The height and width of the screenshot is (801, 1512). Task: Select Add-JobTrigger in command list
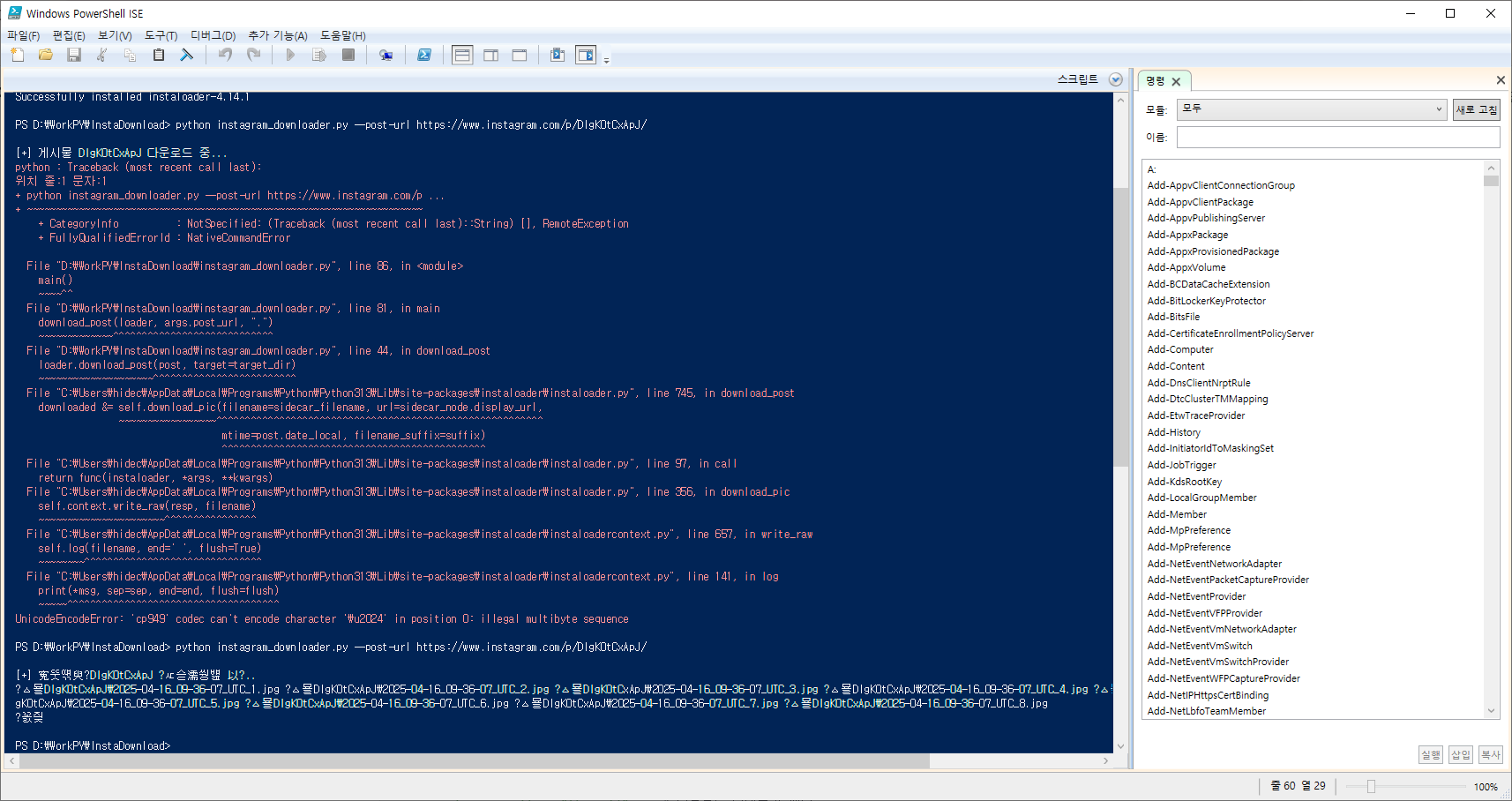(x=1181, y=465)
